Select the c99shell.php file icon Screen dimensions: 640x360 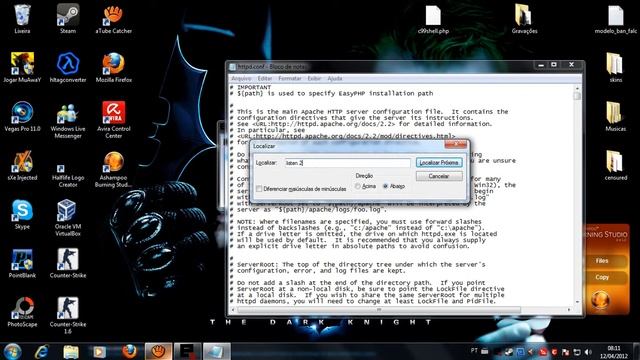(433, 19)
